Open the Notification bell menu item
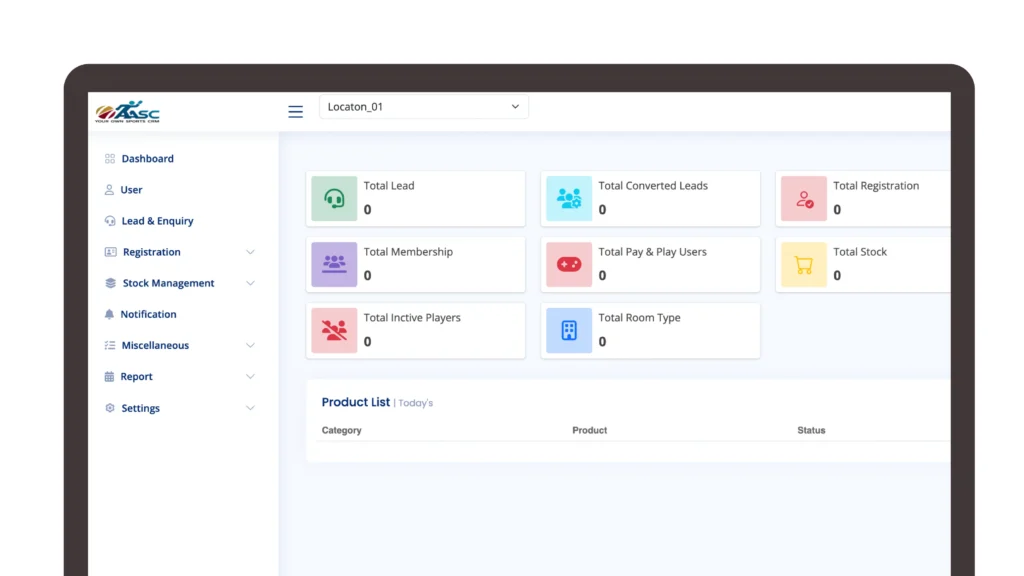 pyautogui.click(x=148, y=314)
